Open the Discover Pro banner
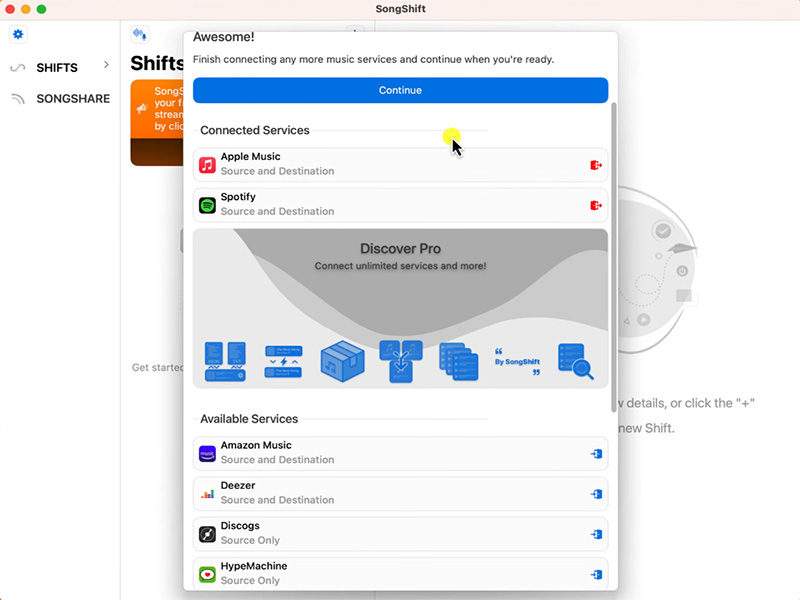This screenshot has height=600, width=800. click(401, 308)
